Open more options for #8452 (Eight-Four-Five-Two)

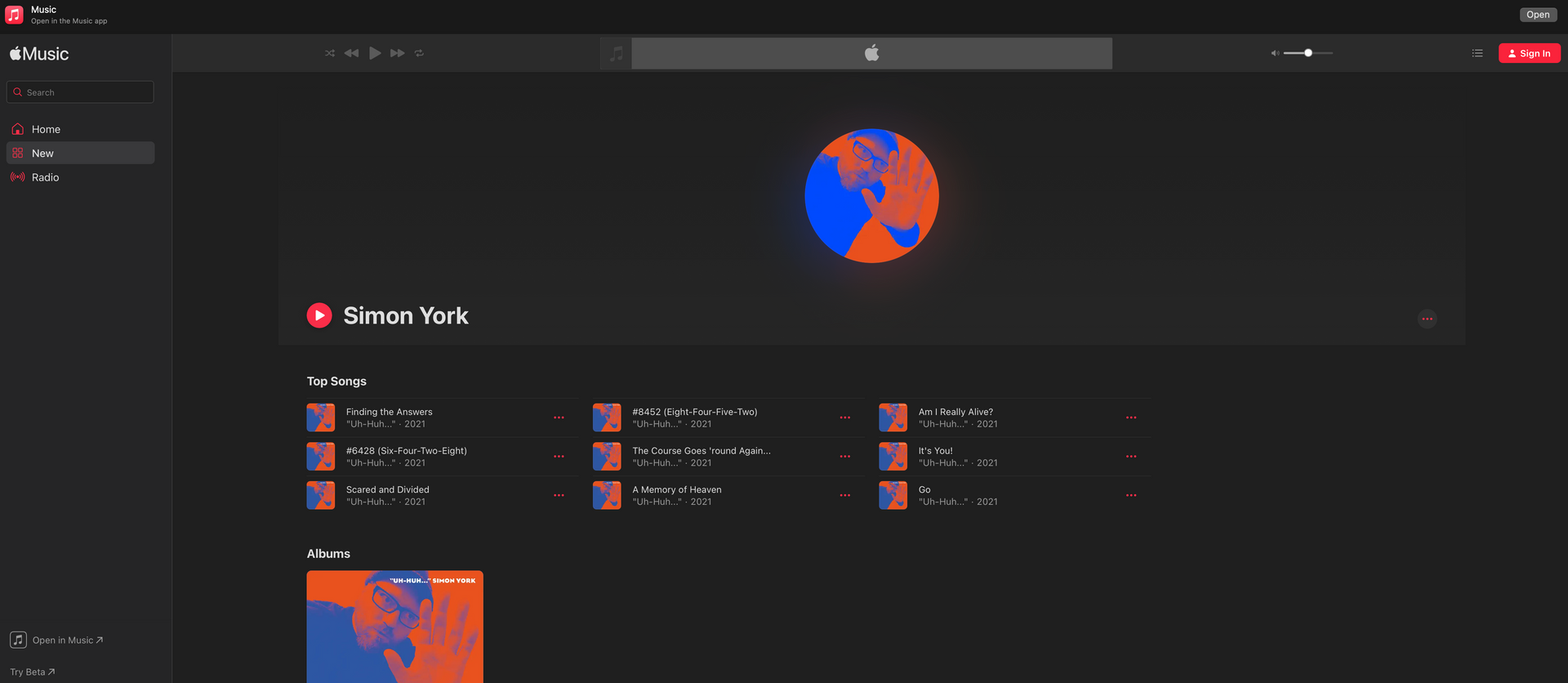pos(845,417)
